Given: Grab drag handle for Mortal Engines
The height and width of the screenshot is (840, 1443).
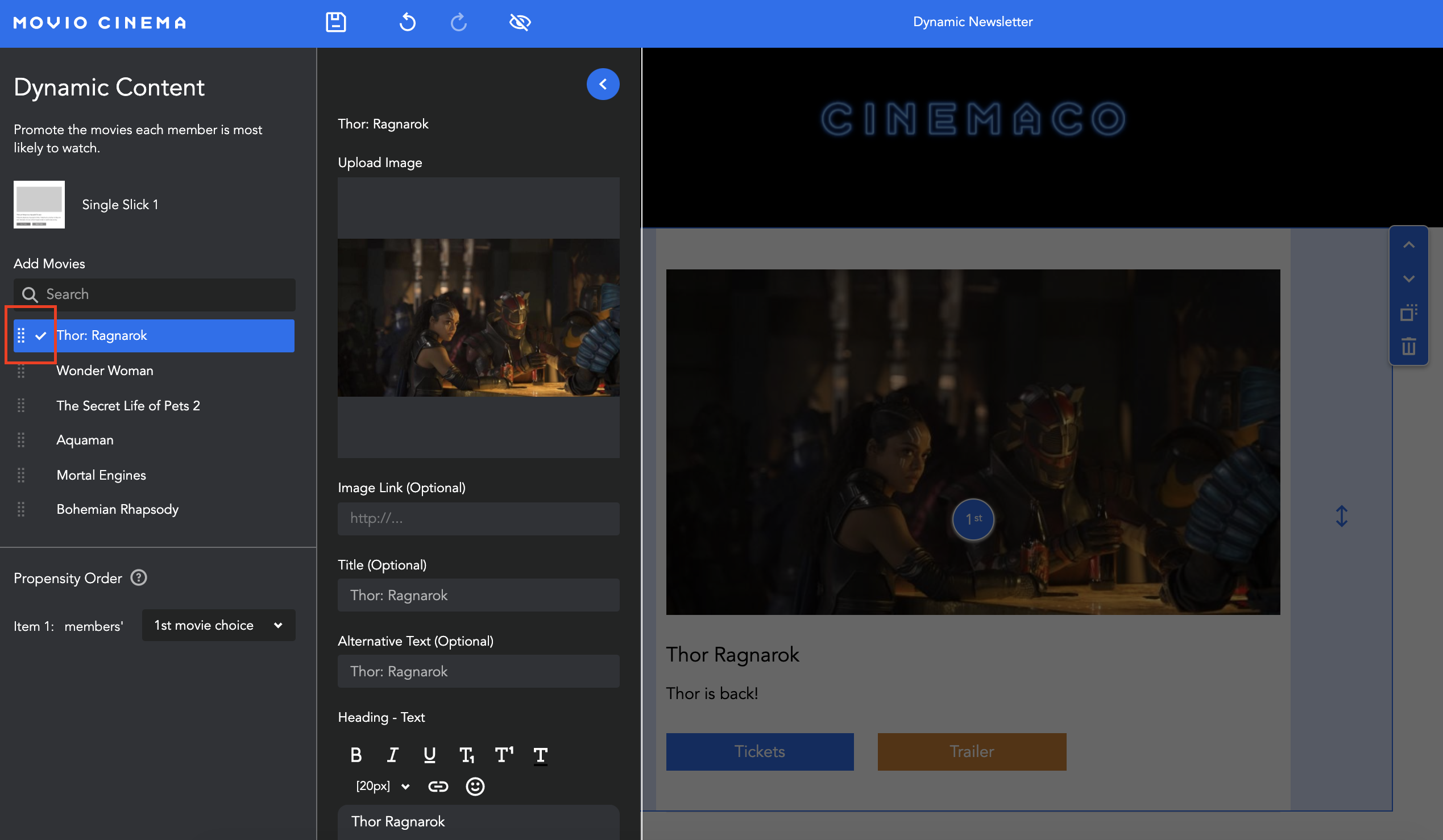Looking at the screenshot, I should click(21, 475).
